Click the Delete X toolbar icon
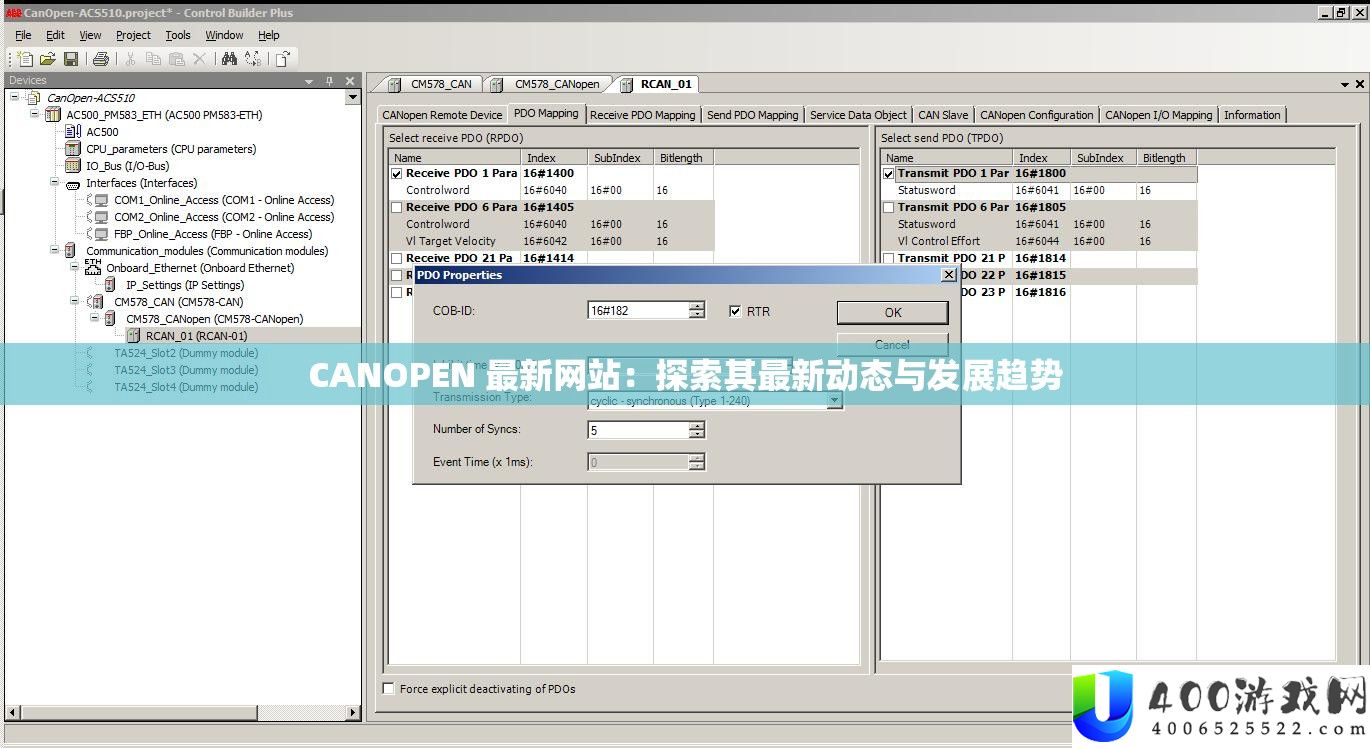This screenshot has height=748, width=1370. (199, 59)
